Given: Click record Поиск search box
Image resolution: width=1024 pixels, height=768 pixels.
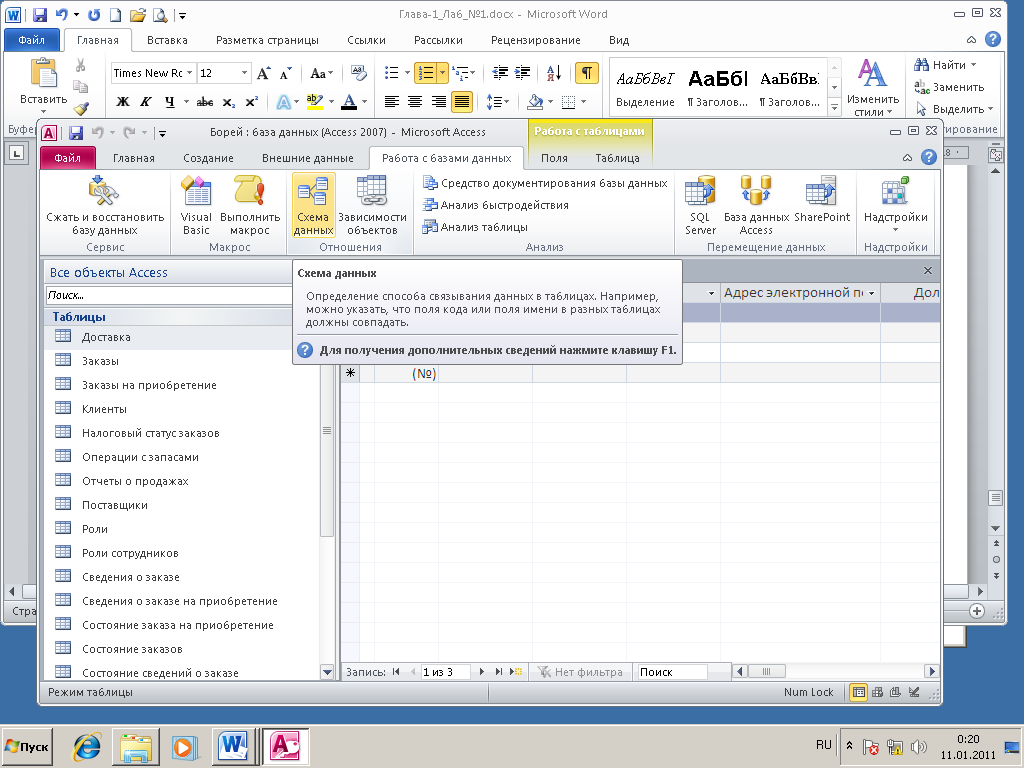Looking at the screenshot, I should click(671, 672).
